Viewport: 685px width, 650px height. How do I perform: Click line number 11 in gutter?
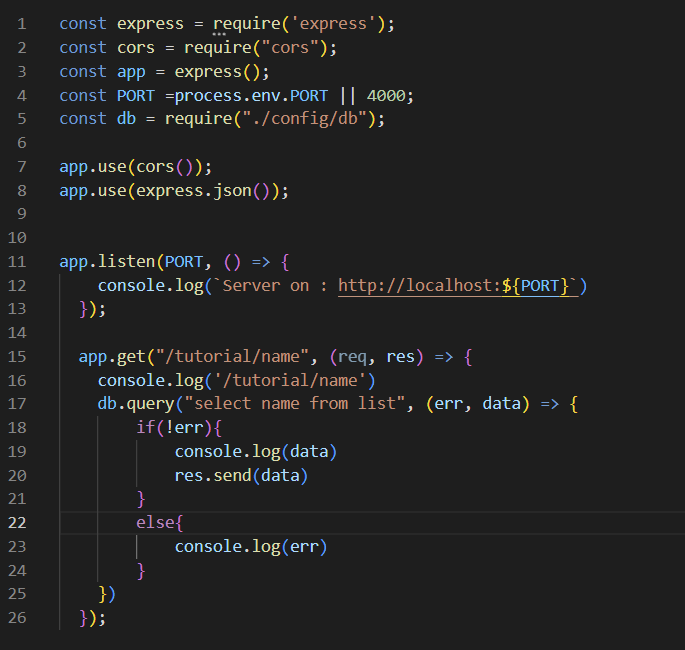(x=17, y=262)
